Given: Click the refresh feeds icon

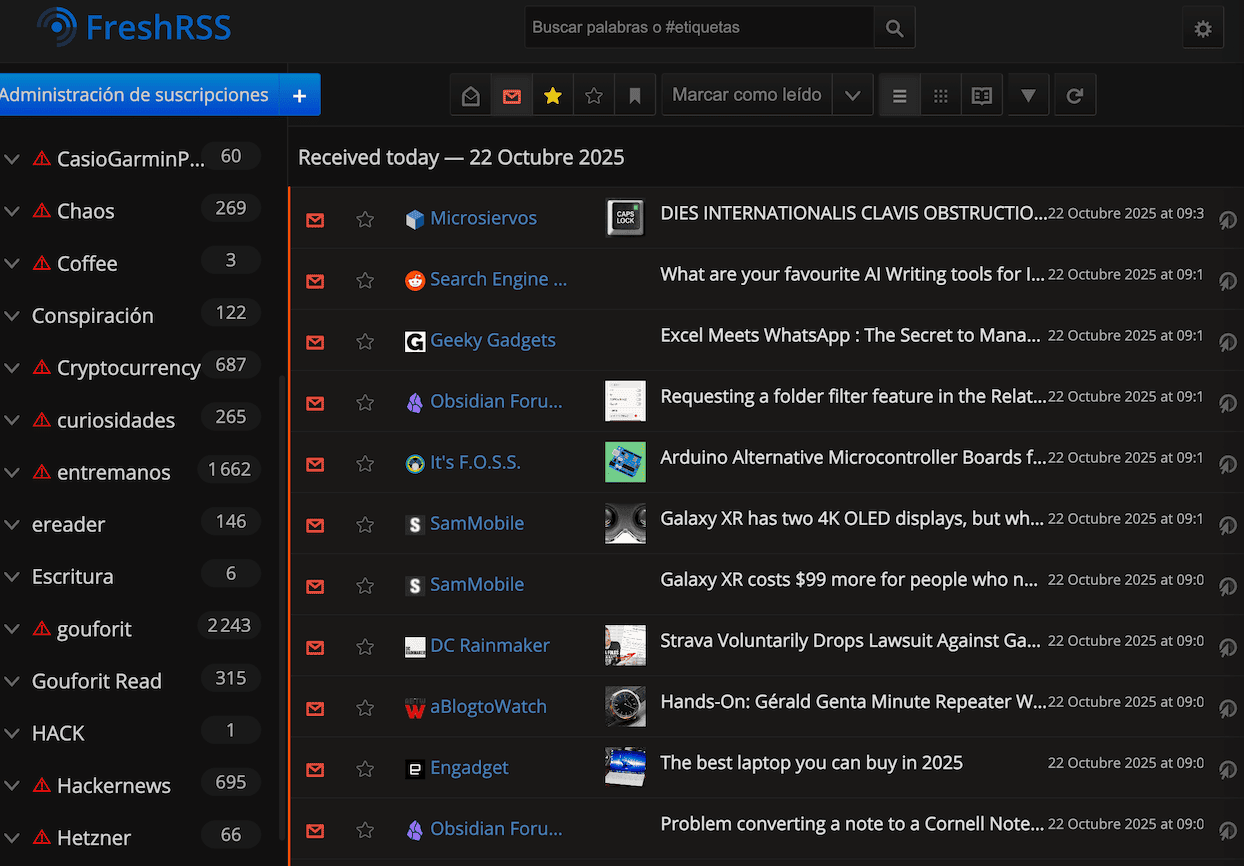Looking at the screenshot, I should pyautogui.click(x=1075, y=96).
